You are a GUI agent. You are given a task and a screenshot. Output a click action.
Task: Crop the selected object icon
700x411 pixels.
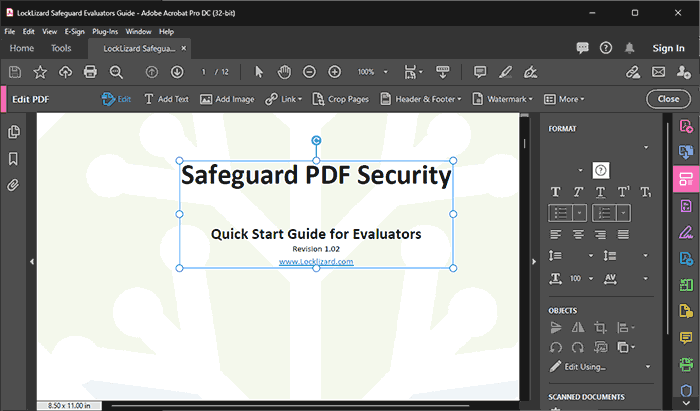(x=600, y=328)
